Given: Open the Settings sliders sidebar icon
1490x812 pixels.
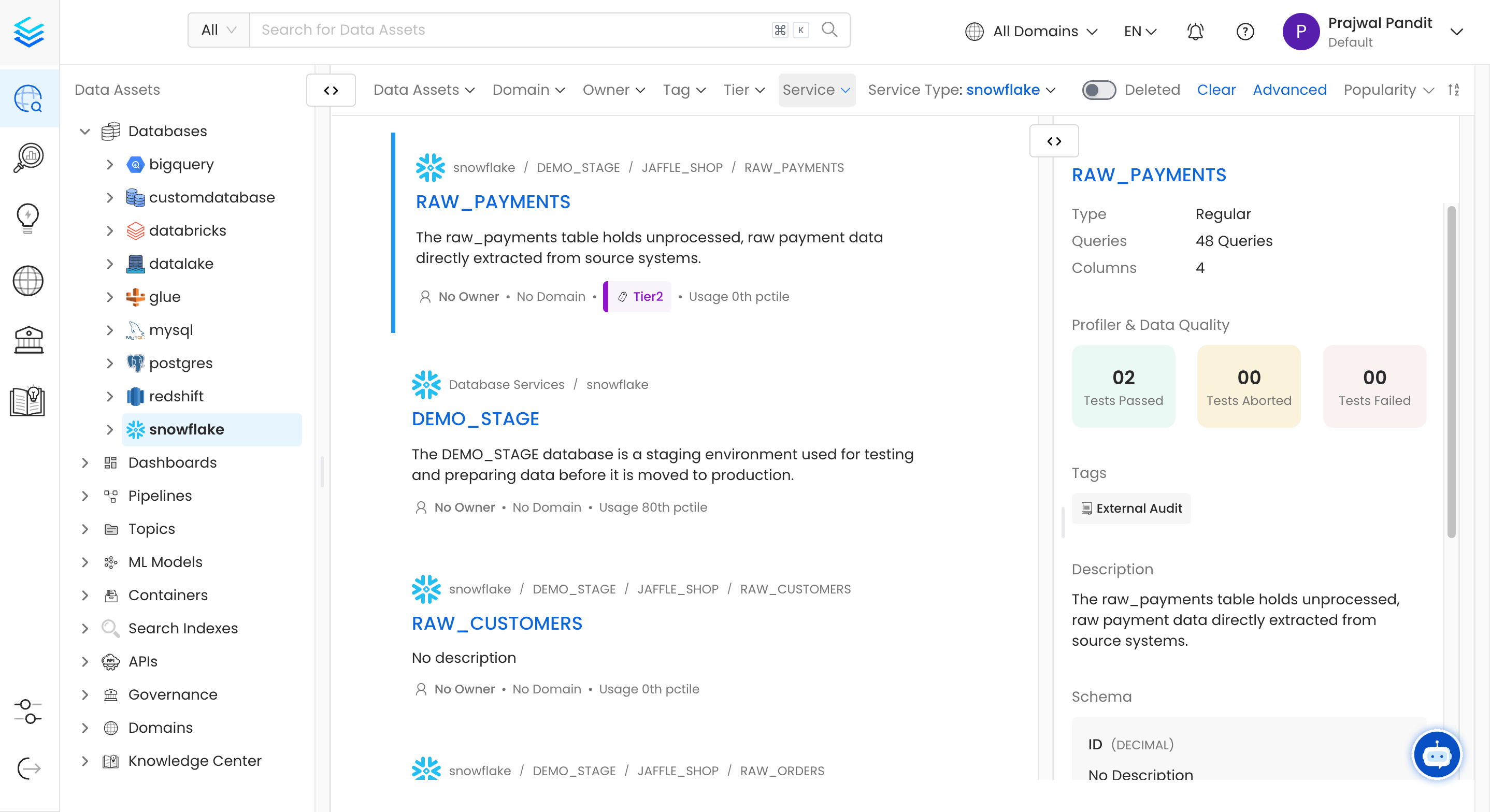Looking at the screenshot, I should click(28, 712).
